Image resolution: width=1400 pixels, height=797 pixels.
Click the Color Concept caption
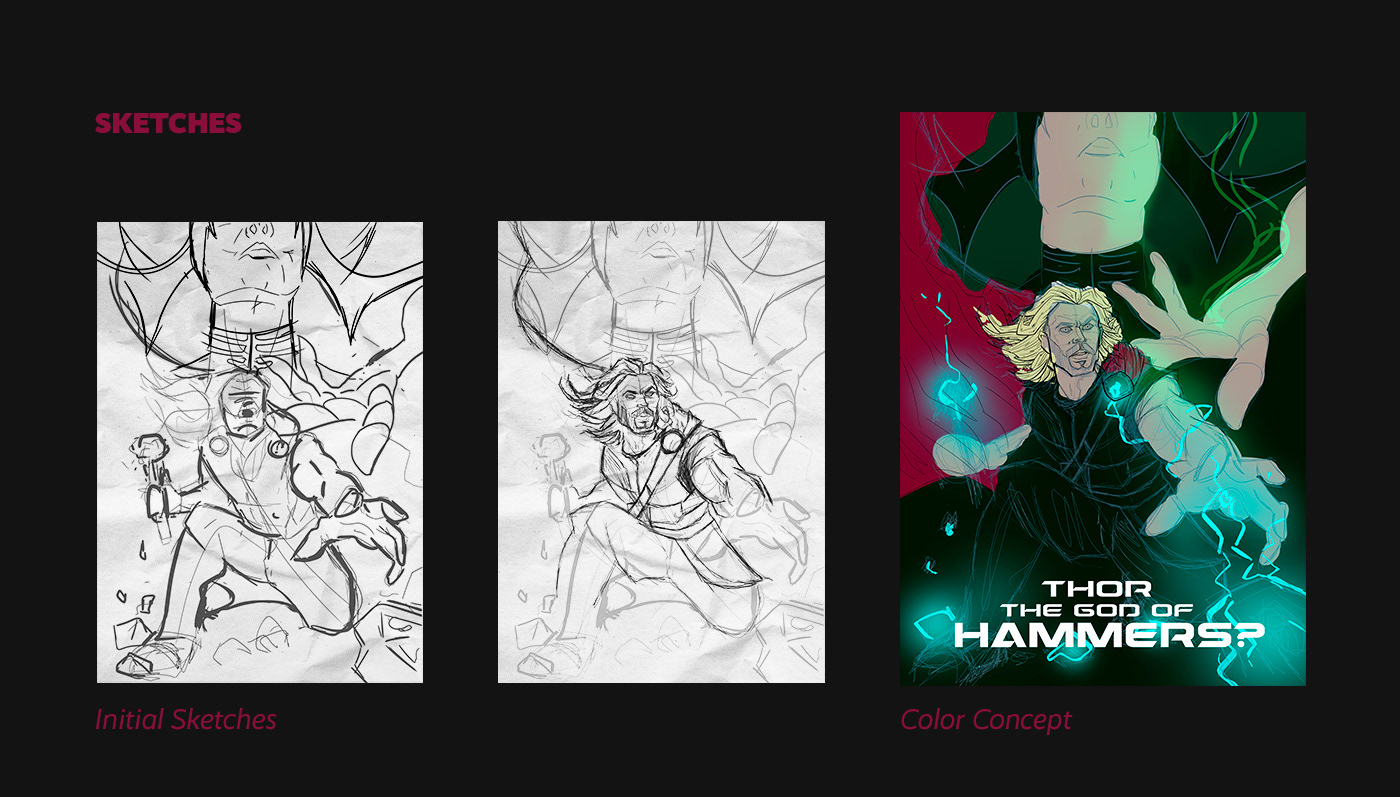coord(986,719)
